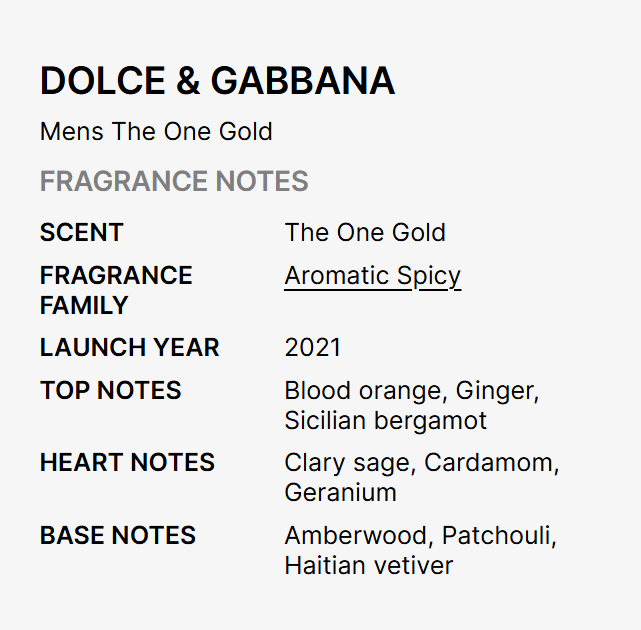The height and width of the screenshot is (630, 641).
Task: Click the 2021 launch year value
Action: point(312,348)
